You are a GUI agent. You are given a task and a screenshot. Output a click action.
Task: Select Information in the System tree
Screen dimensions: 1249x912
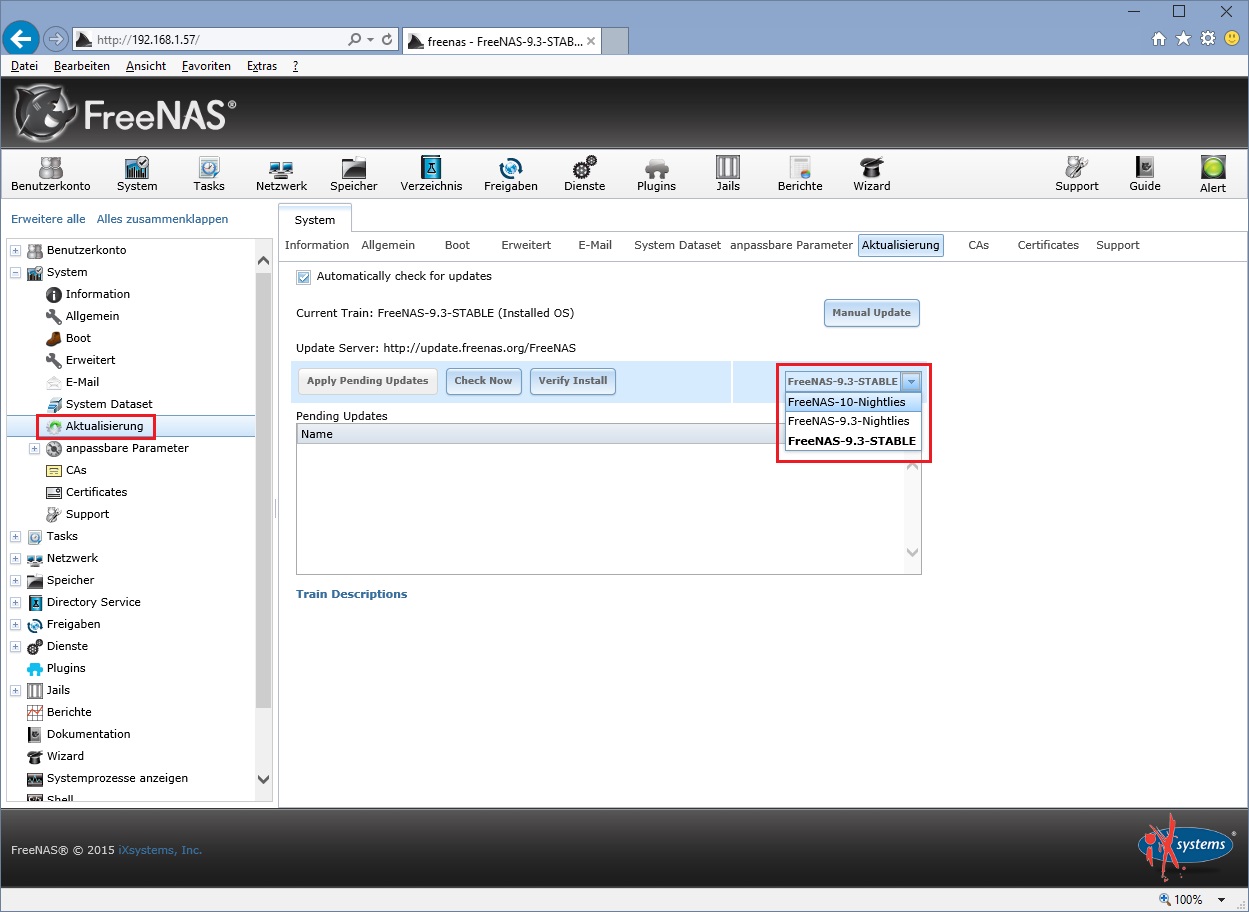pos(97,294)
